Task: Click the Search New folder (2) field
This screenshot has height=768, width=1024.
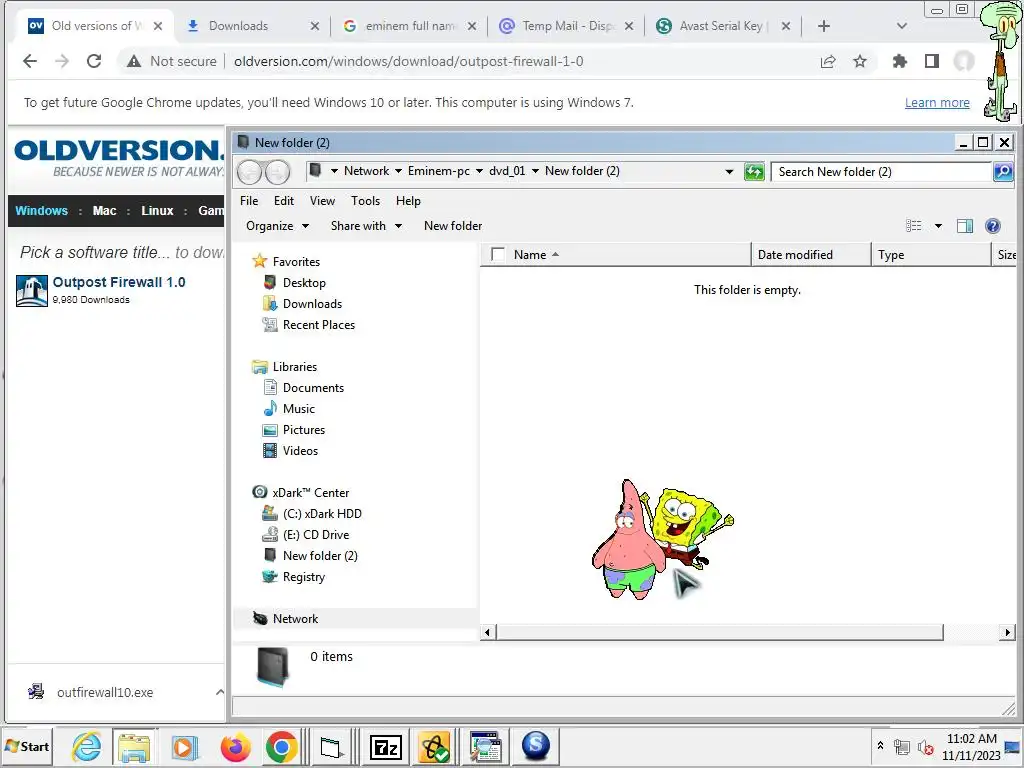Action: pos(882,172)
